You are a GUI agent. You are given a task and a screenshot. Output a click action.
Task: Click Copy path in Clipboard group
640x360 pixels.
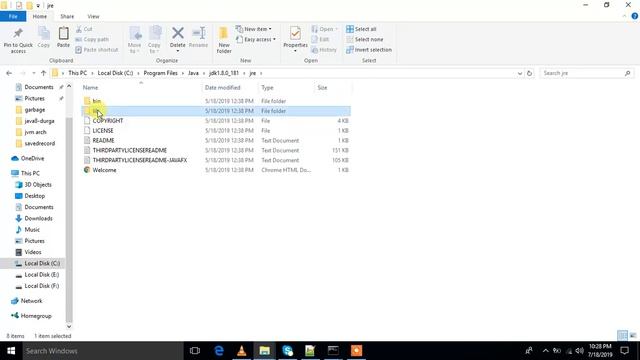pyautogui.click(x=92, y=40)
